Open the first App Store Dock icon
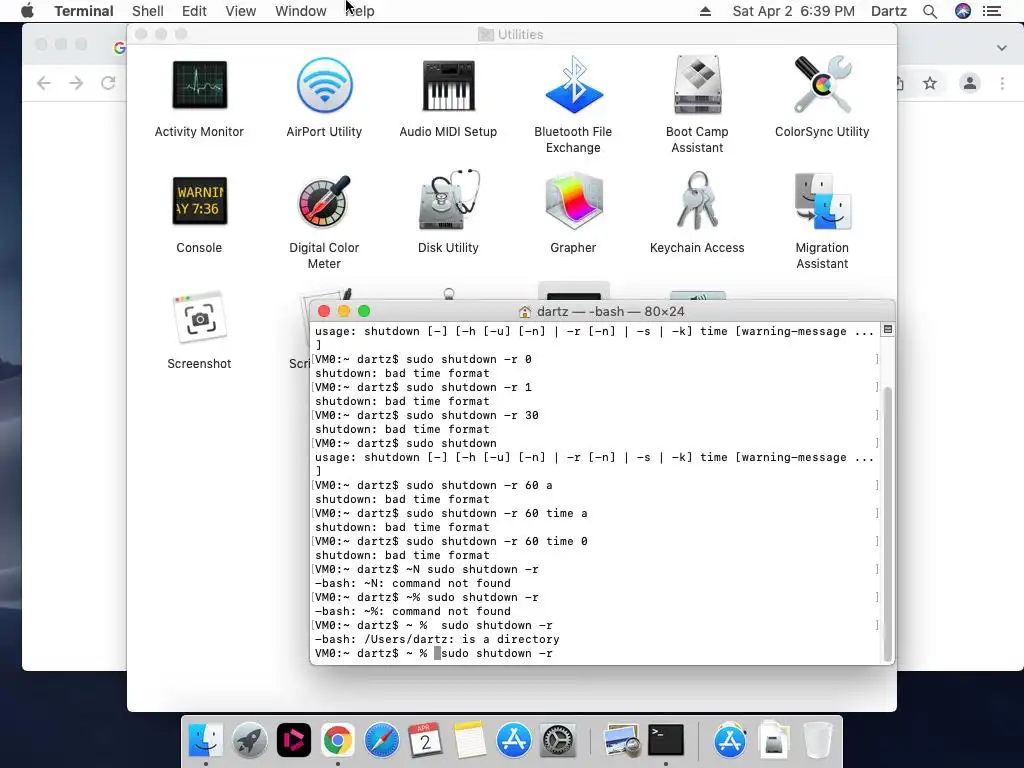Viewport: 1024px width, 768px height. point(513,740)
